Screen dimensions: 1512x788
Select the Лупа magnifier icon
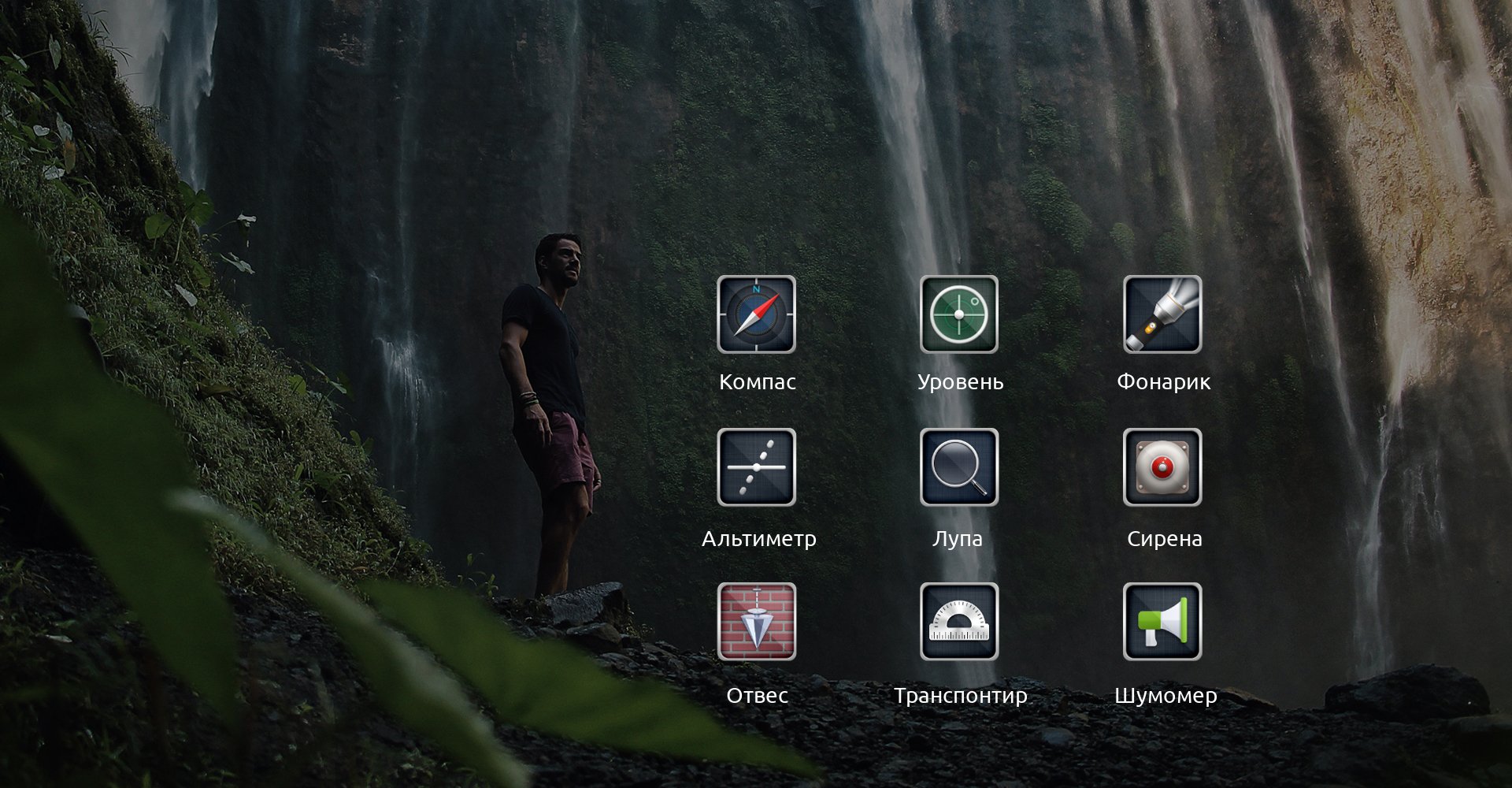pos(959,467)
